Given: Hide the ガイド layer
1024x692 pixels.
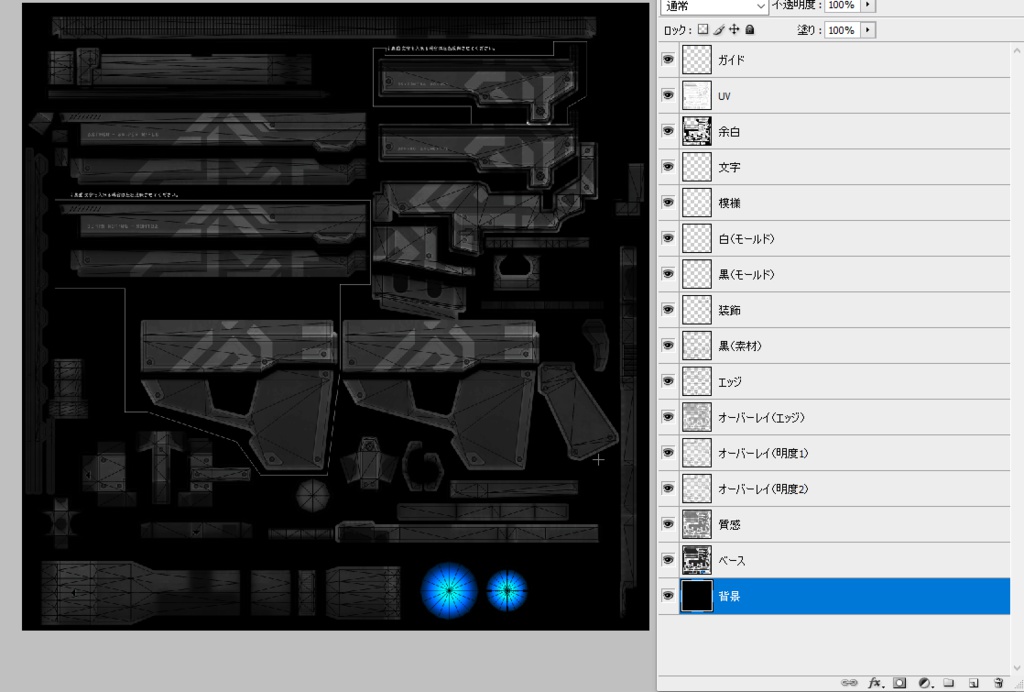Looking at the screenshot, I should tap(668, 59).
